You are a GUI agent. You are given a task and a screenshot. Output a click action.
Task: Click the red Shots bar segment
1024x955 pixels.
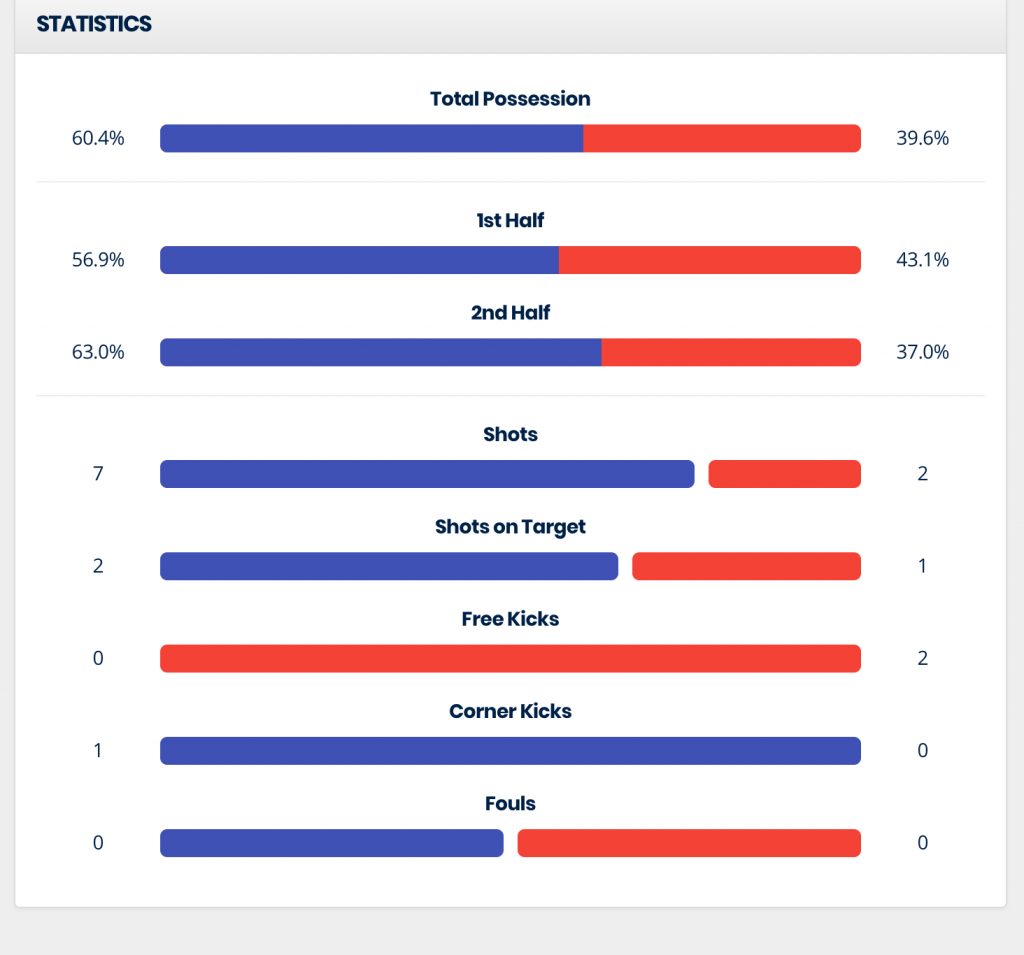(784, 474)
